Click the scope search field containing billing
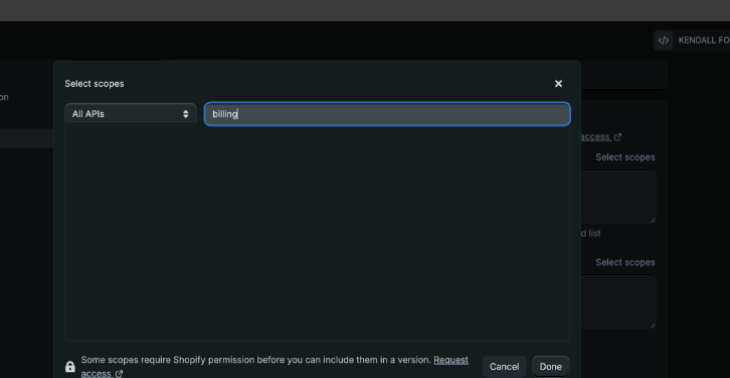This screenshot has height=378, width=730. tap(387, 114)
